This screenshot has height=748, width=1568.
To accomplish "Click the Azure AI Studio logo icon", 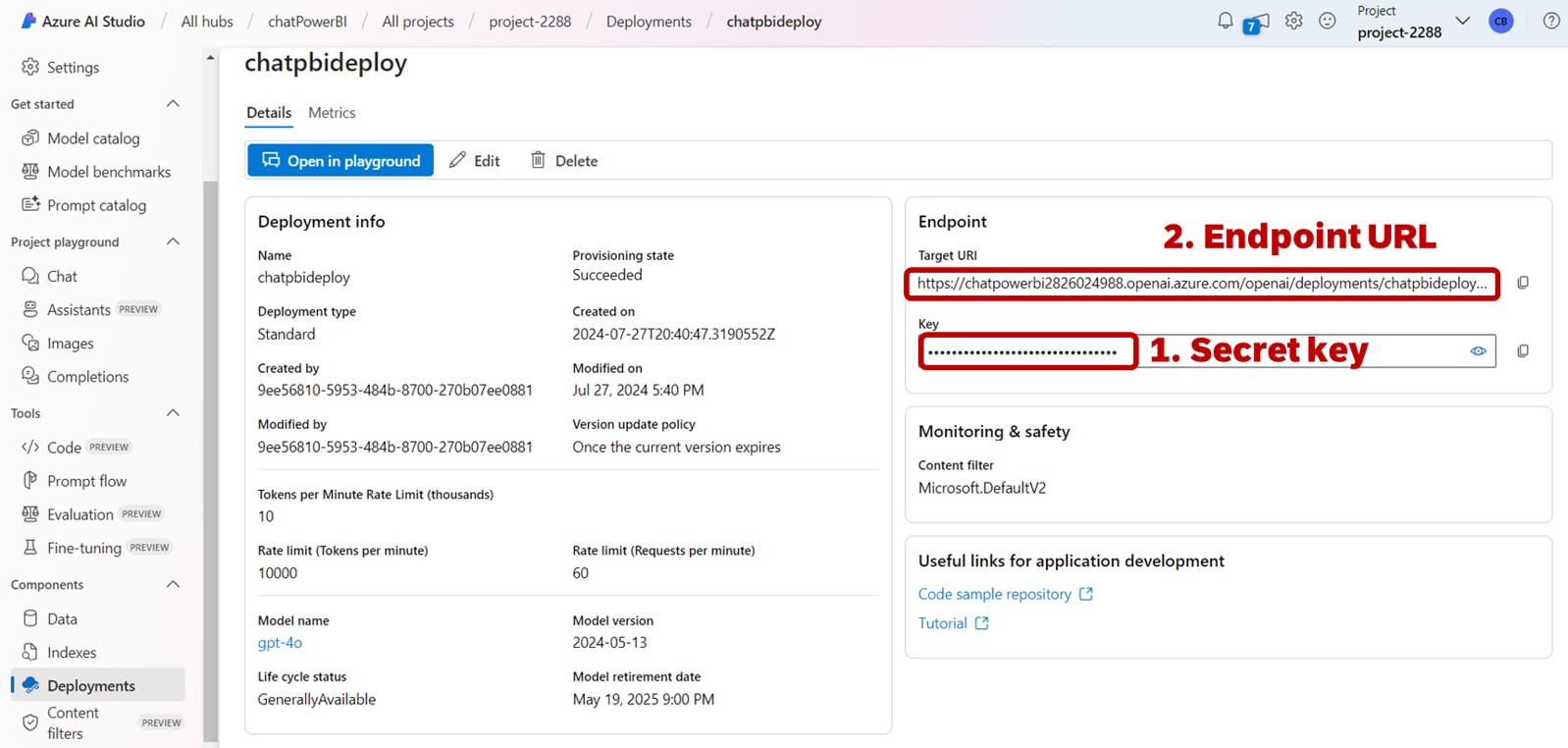I will 28,21.
